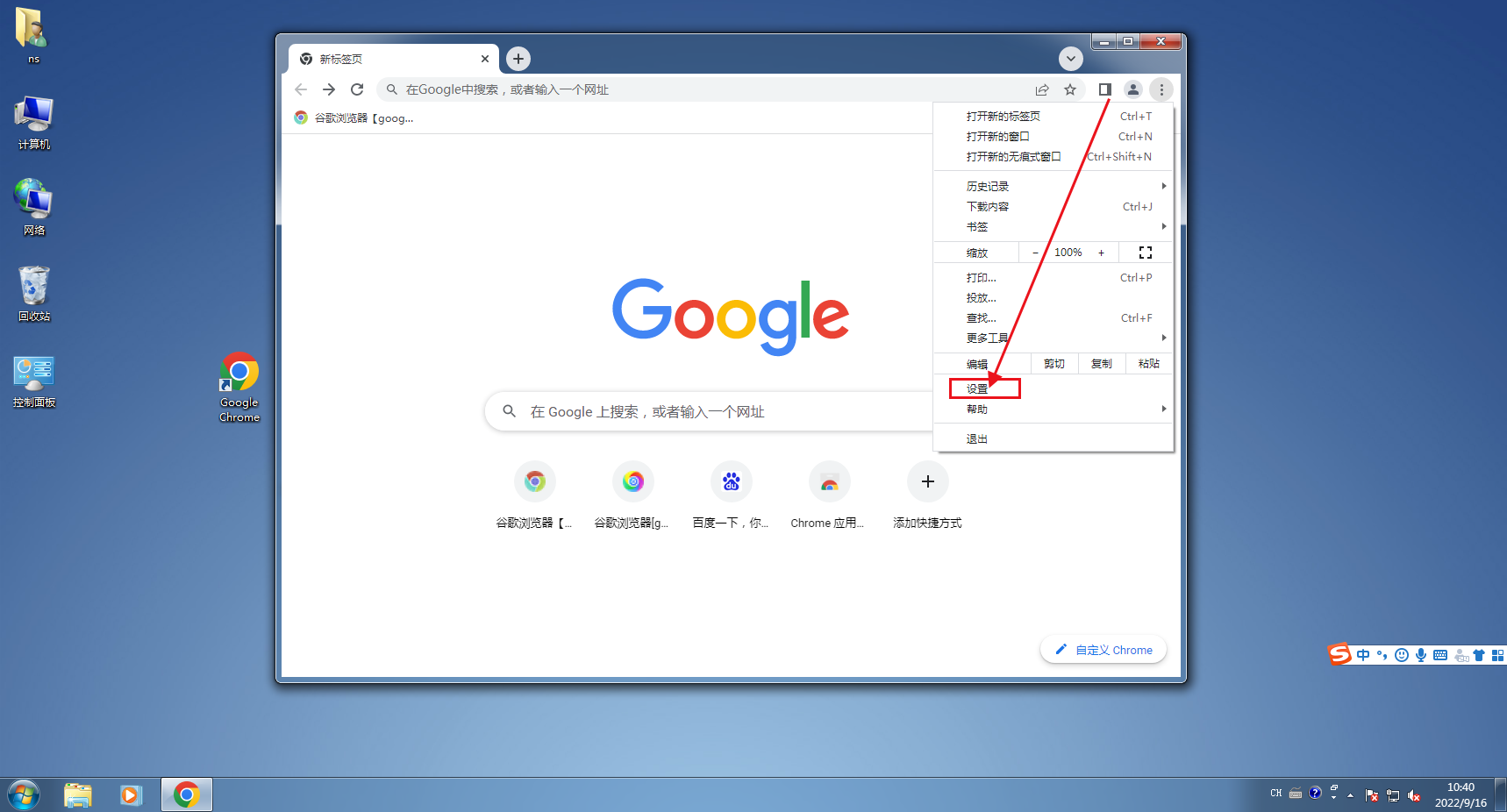
Task: Expand the 更多工具 submenu
Action: click(1053, 338)
